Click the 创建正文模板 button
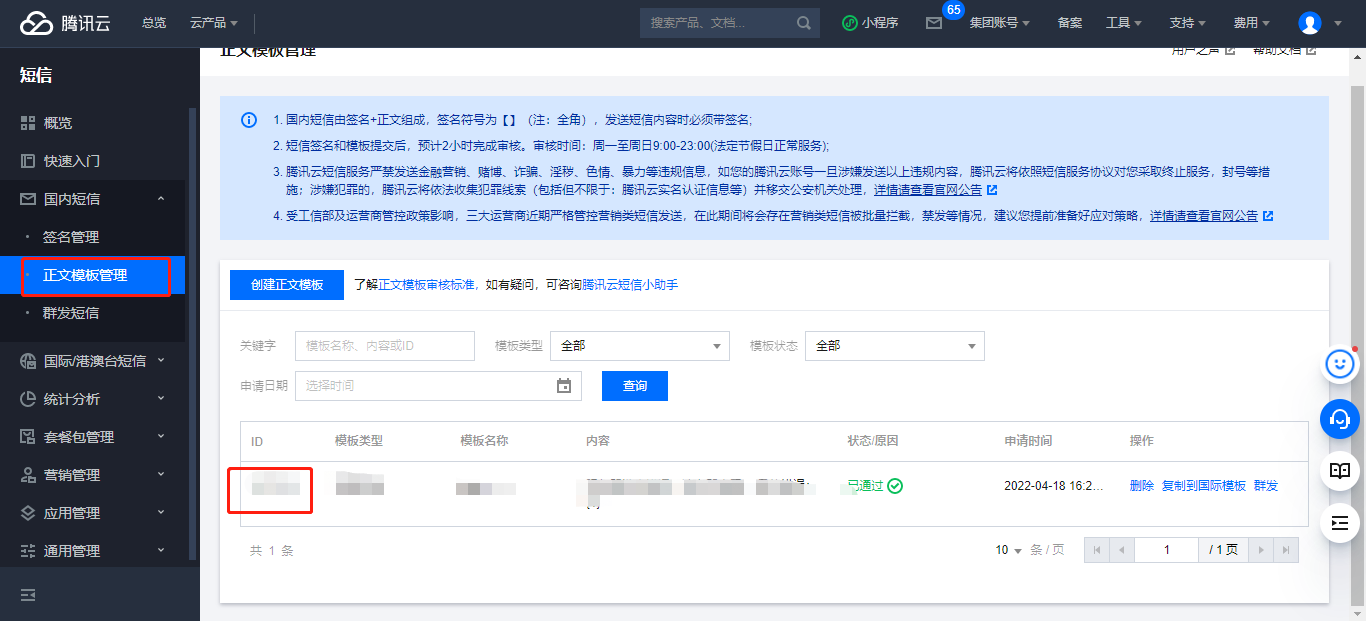Screen dimensions: 1366x621 pos(287,284)
